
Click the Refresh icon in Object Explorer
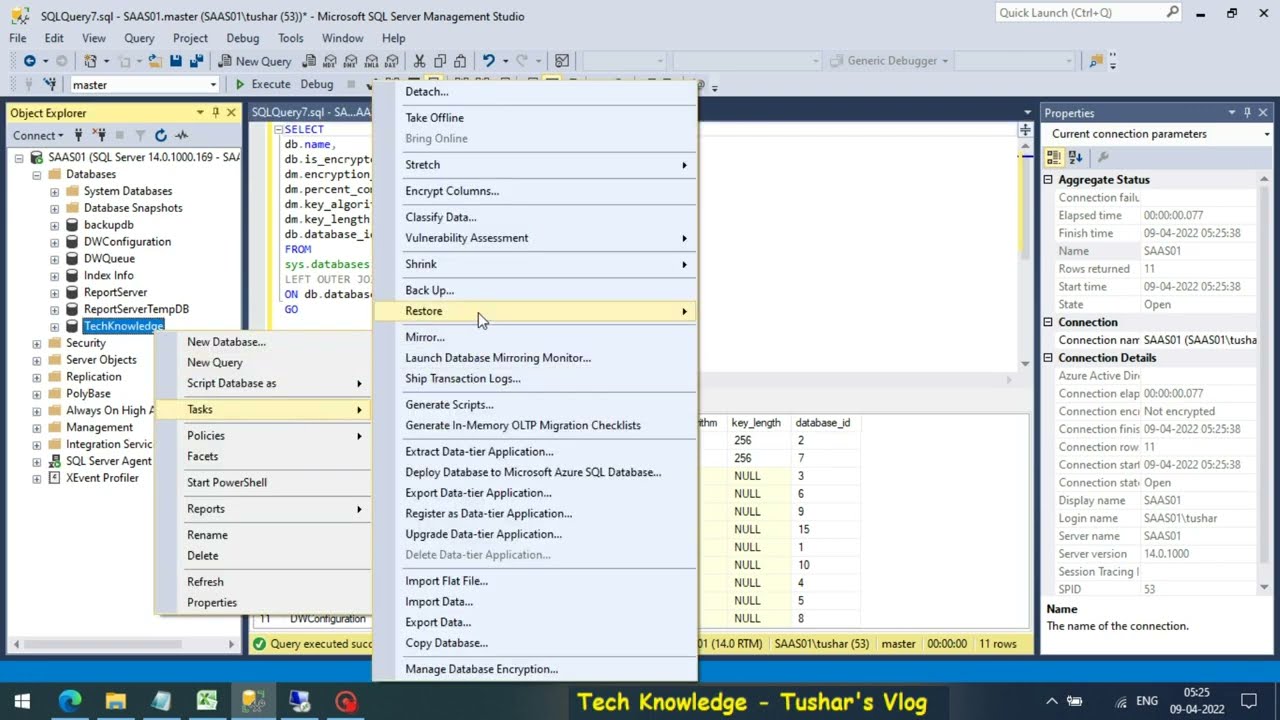tap(161, 135)
